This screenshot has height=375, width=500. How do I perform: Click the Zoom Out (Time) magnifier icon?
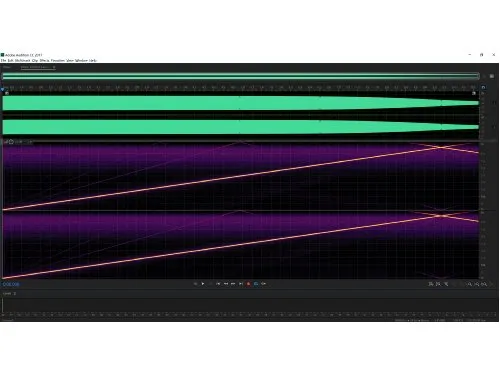(477, 284)
